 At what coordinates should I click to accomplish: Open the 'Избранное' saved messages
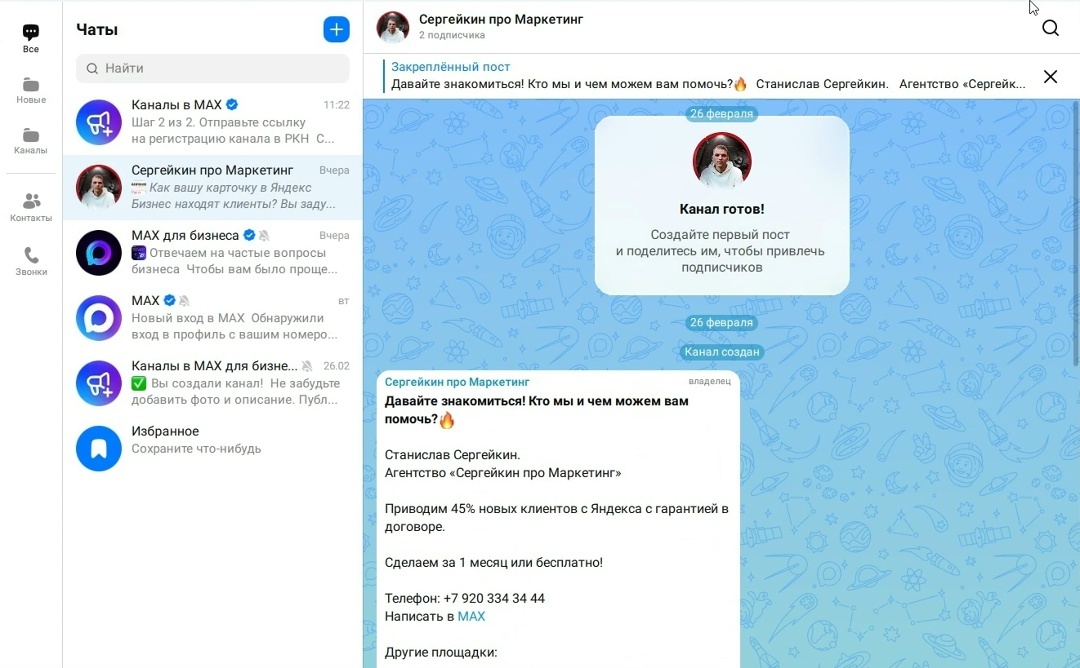pos(213,448)
